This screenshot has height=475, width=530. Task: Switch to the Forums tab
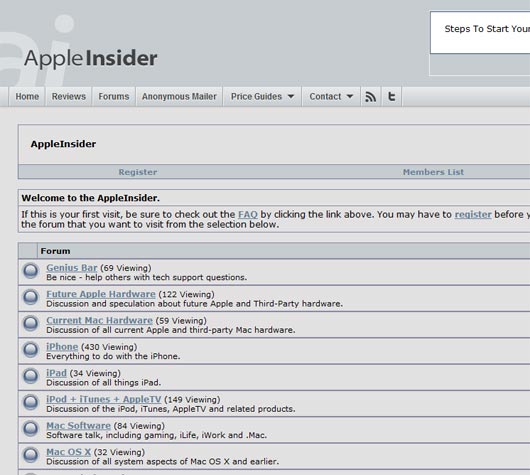point(114,97)
